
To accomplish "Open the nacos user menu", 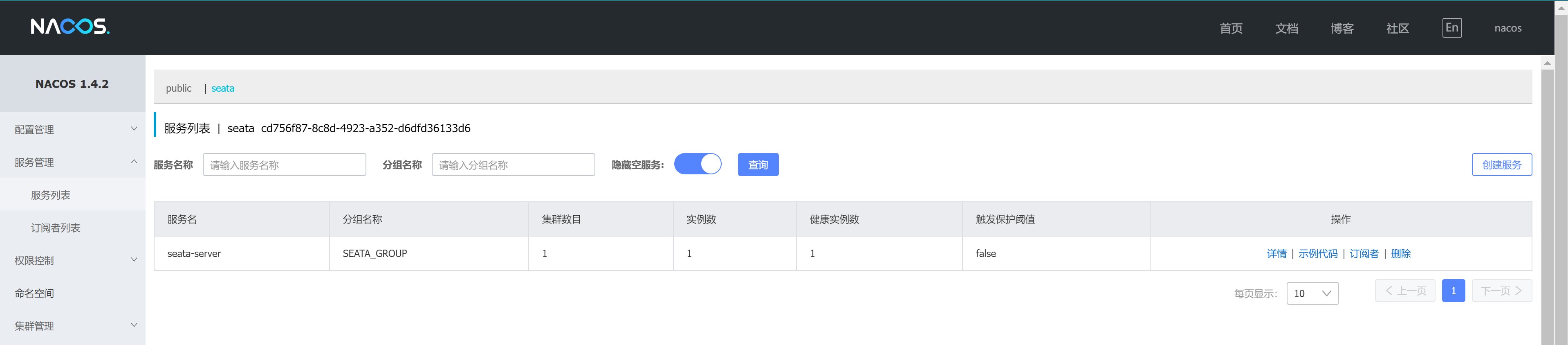I will pyautogui.click(x=1508, y=28).
